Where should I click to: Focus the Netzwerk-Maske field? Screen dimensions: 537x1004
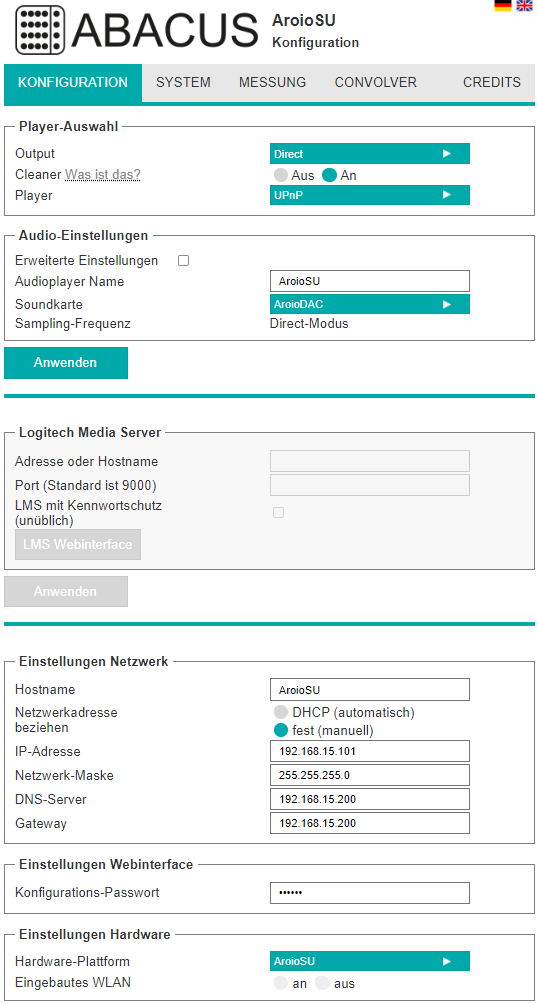pyautogui.click(x=370, y=775)
